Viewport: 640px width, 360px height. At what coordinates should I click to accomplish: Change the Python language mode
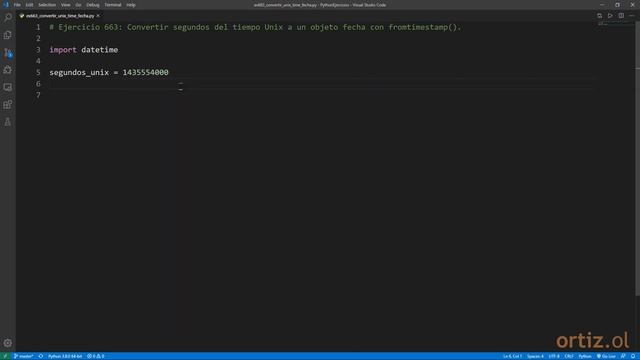tap(584, 356)
